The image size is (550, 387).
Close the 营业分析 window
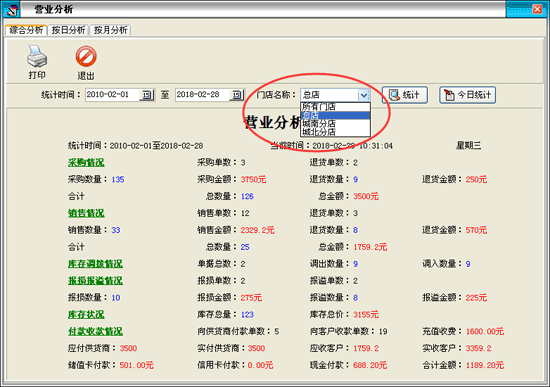point(537,9)
